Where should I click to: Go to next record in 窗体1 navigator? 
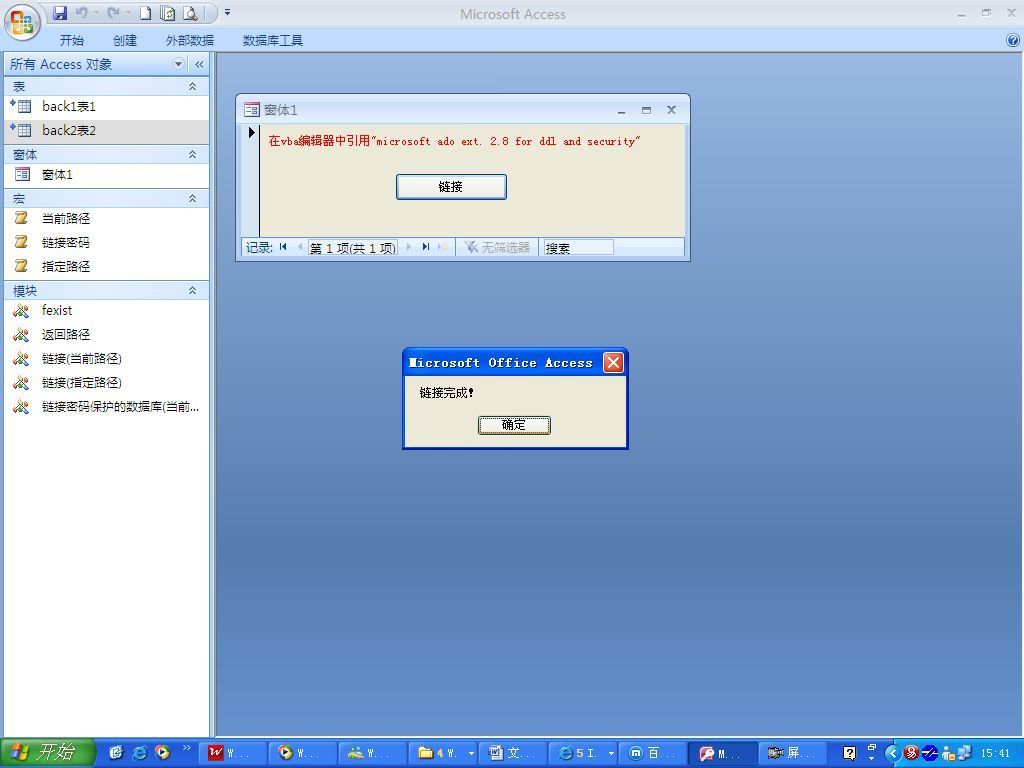click(x=409, y=247)
